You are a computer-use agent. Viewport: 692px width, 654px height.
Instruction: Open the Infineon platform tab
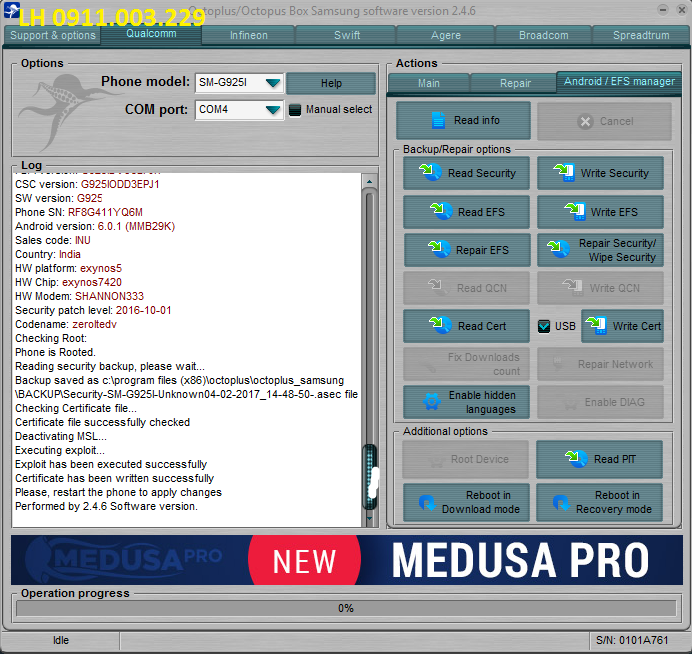(248, 35)
